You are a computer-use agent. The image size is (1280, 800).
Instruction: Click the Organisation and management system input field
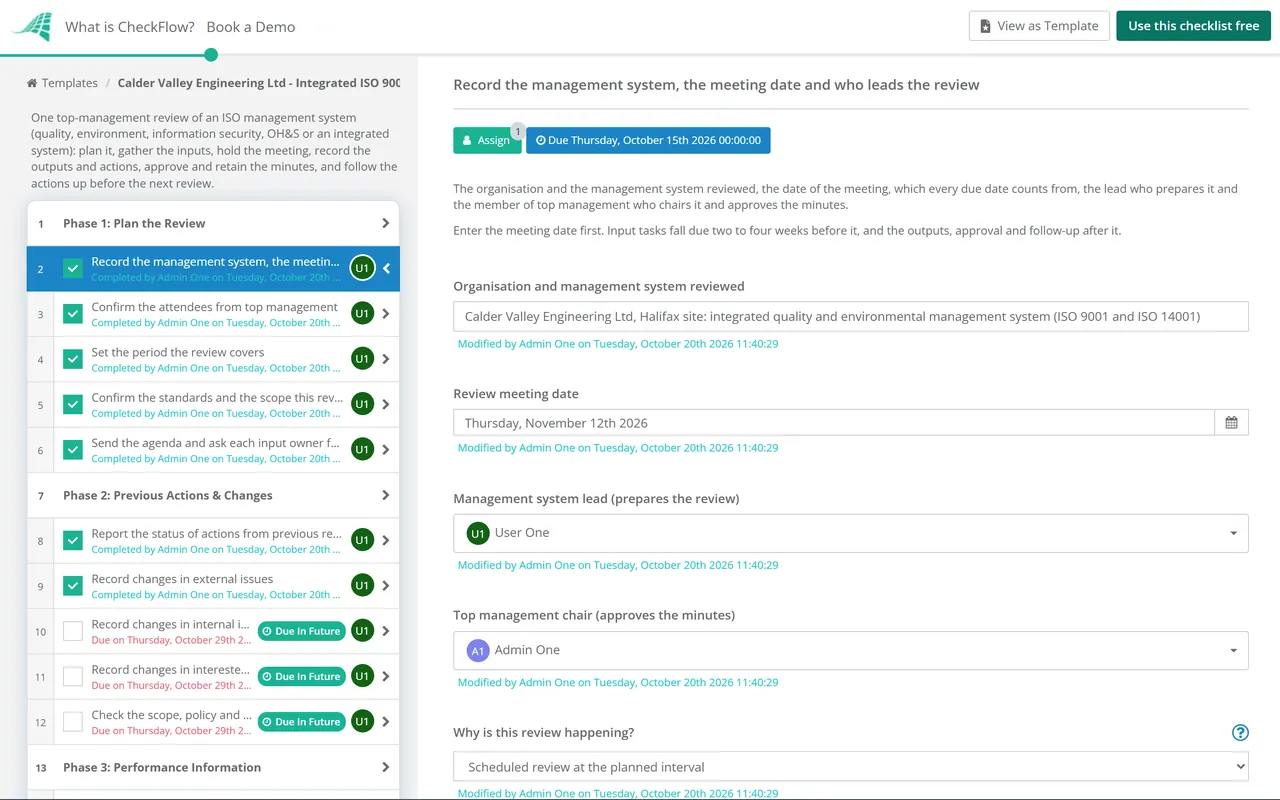pyautogui.click(x=851, y=316)
